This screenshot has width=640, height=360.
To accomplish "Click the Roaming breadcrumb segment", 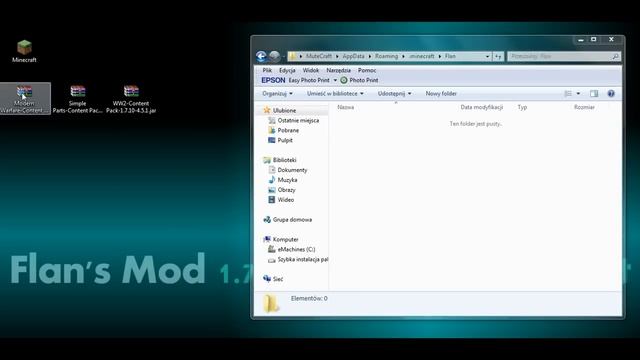I will click(x=387, y=56).
